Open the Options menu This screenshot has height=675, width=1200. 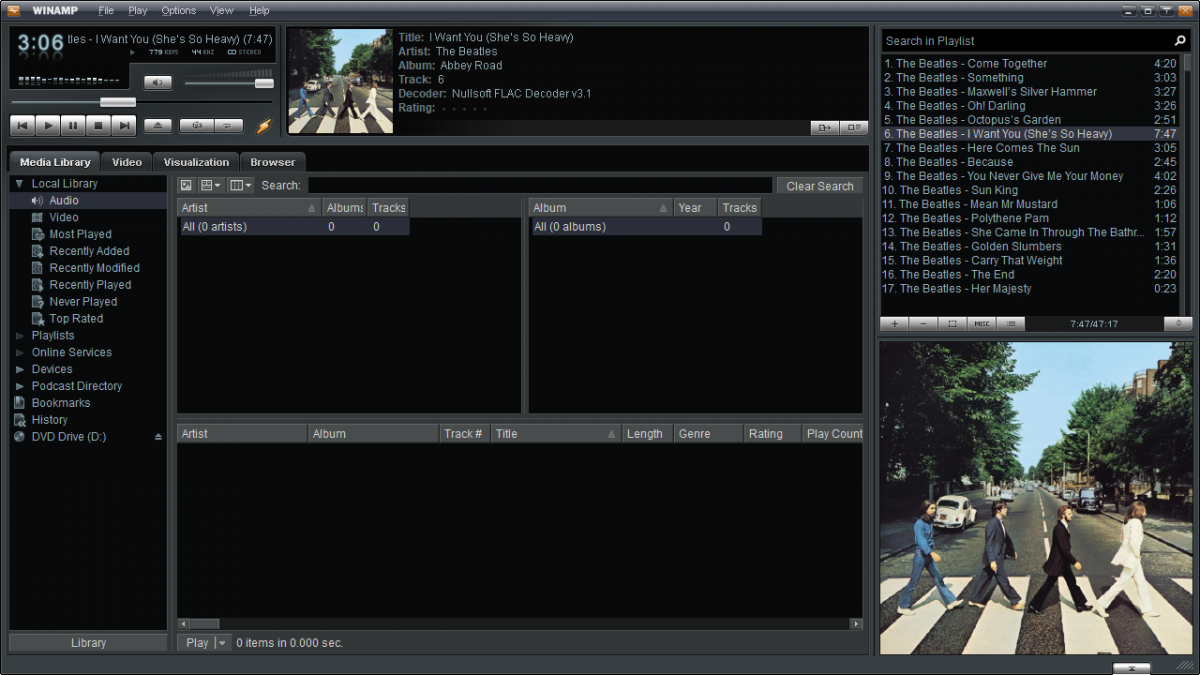[178, 10]
